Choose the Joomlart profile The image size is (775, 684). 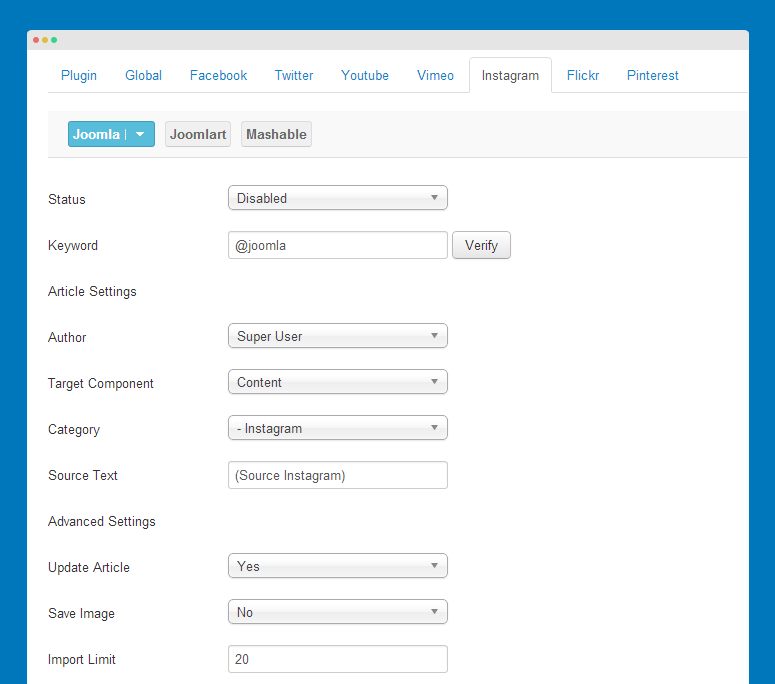[198, 134]
